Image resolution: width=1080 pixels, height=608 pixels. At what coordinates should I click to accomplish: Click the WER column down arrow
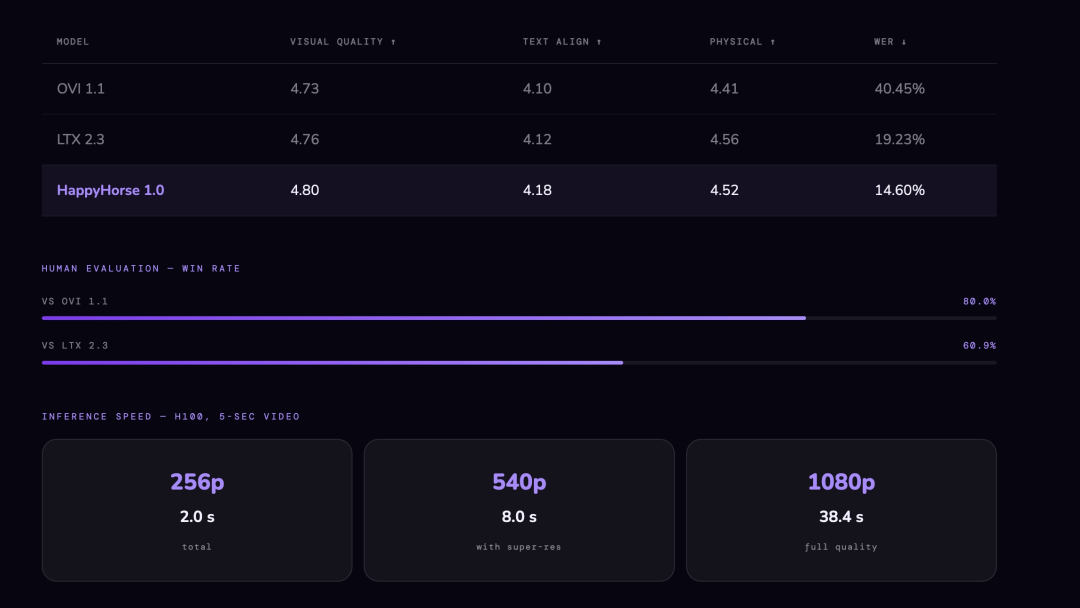904,42
